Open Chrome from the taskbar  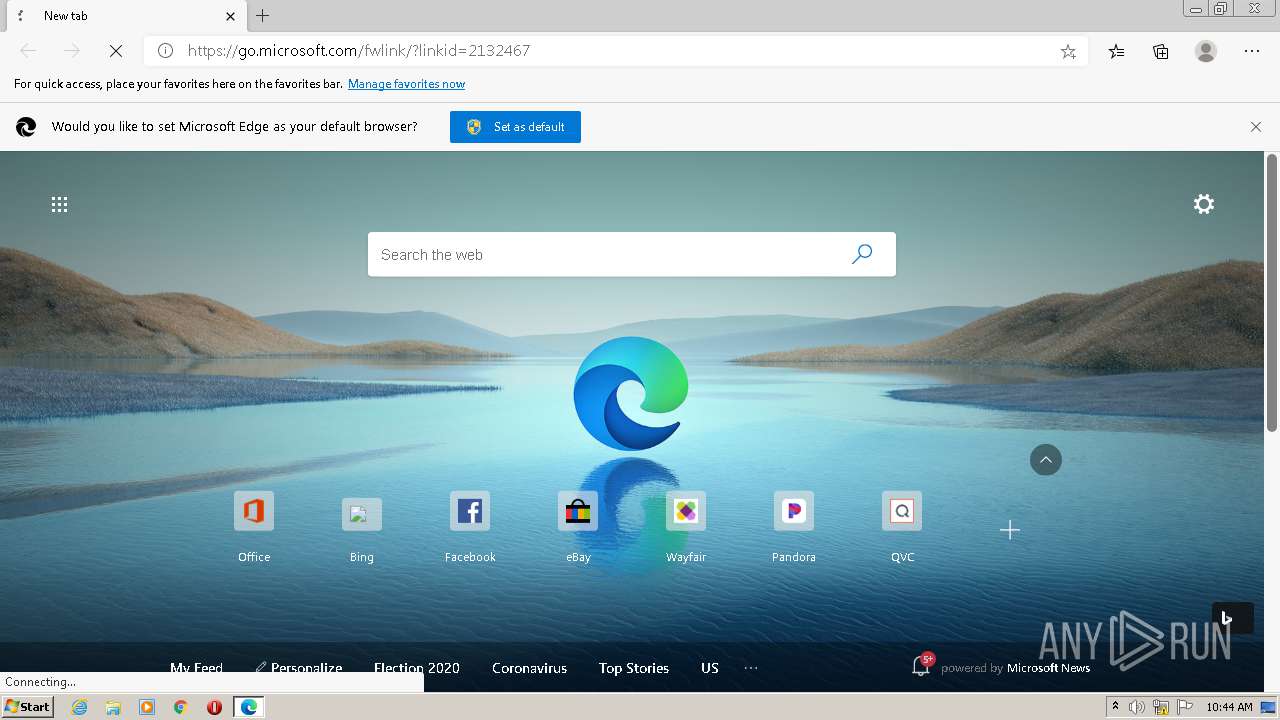(181, 707)
